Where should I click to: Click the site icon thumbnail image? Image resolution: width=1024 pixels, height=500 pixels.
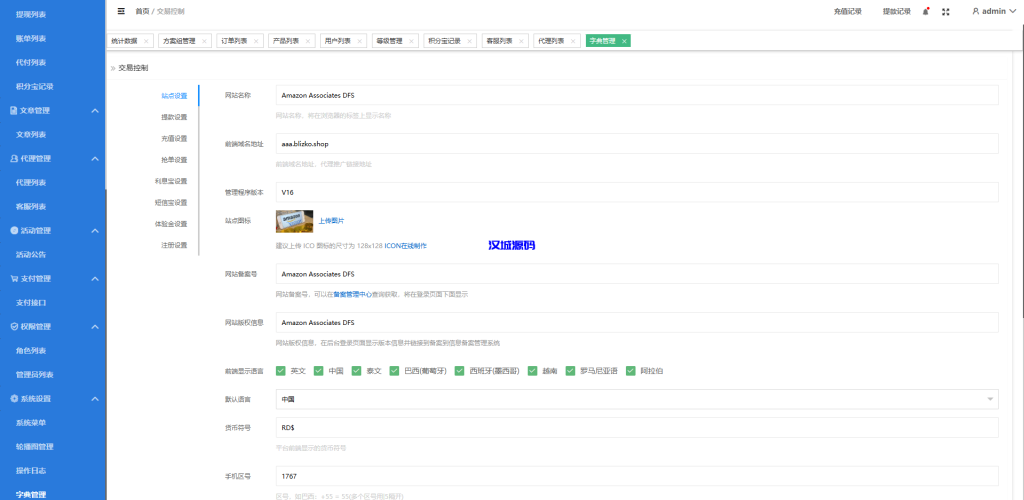[294, 221]
